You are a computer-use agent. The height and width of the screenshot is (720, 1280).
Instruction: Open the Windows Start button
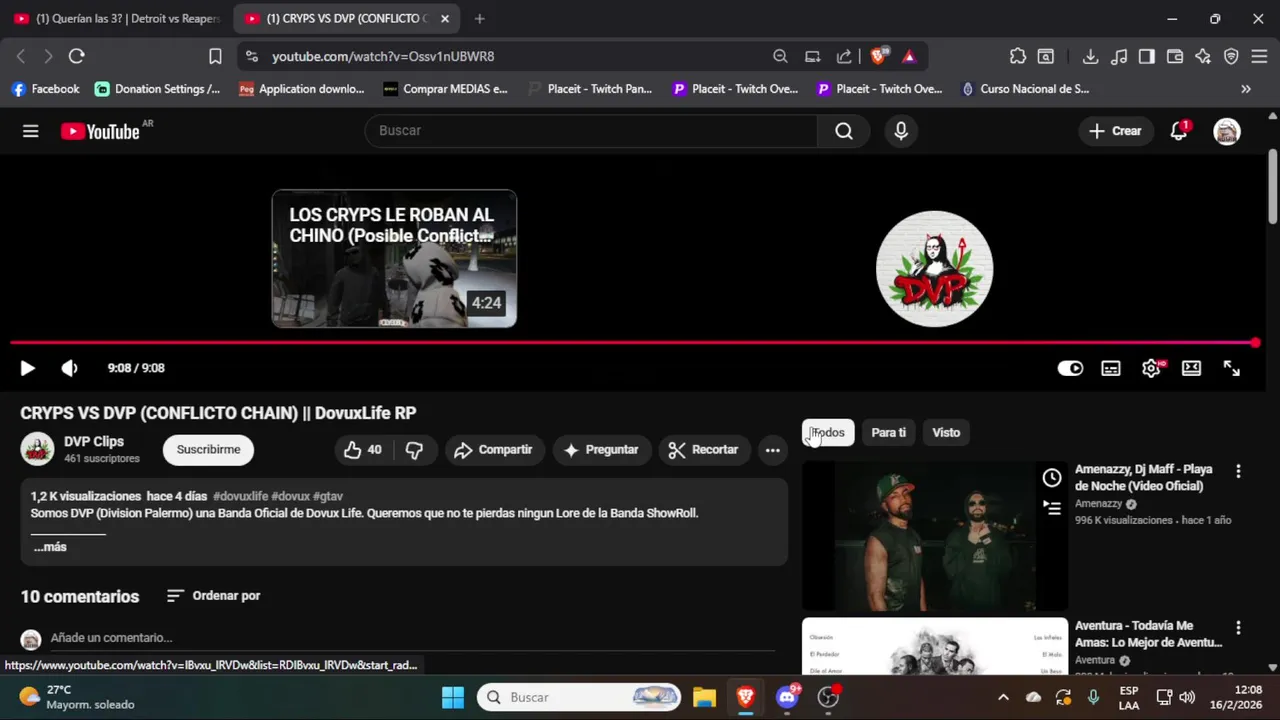pyautogui.click(x=453, y=697)
